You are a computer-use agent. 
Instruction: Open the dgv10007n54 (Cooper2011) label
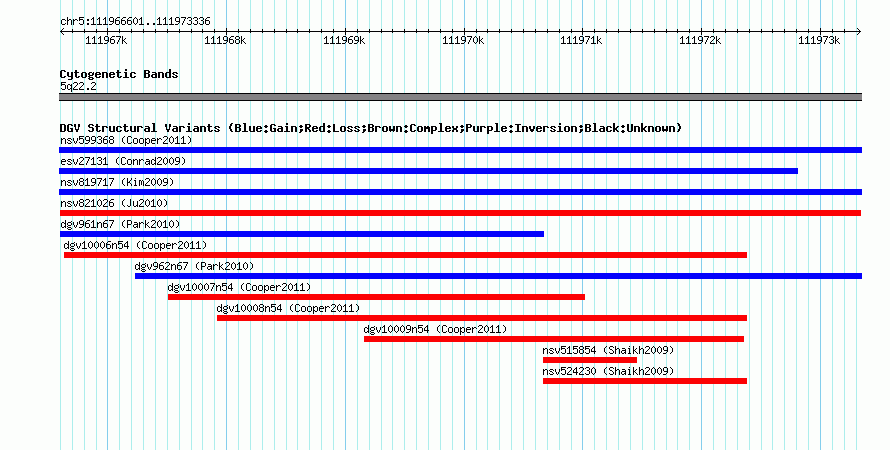pyautogui.click(x=239, y=287)
